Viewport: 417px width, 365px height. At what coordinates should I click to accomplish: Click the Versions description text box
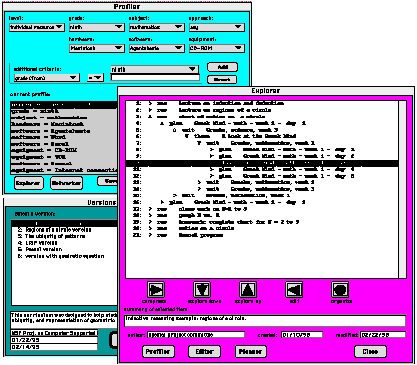click(64, 319)
